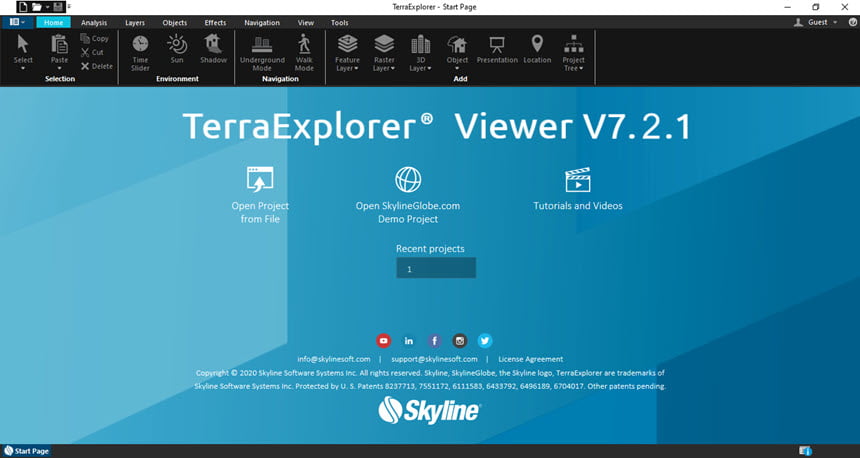Open the Time Slider

coord(140,53)
